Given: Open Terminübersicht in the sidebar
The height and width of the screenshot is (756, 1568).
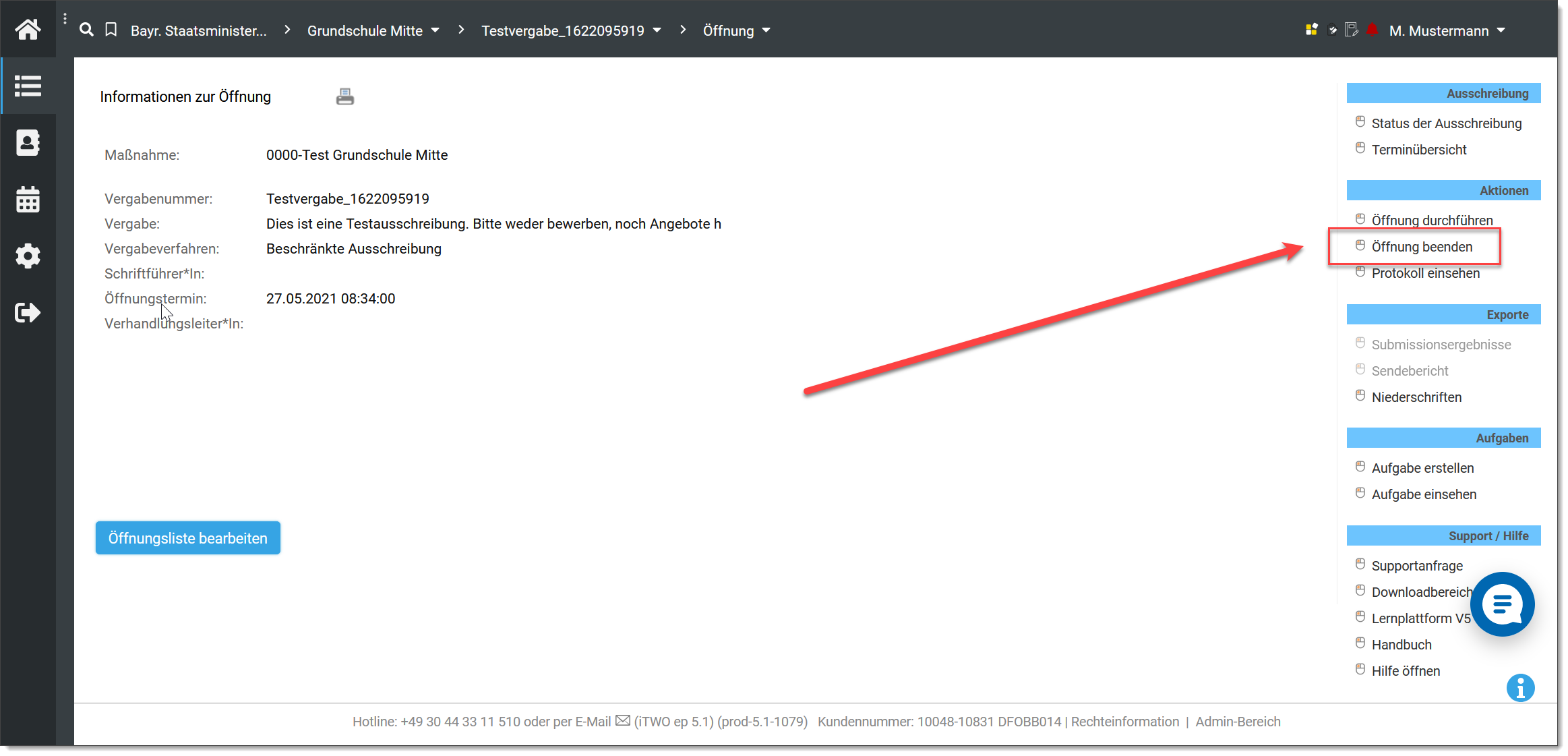Looking at the screenshot, I should click(x=1419, y=150).
